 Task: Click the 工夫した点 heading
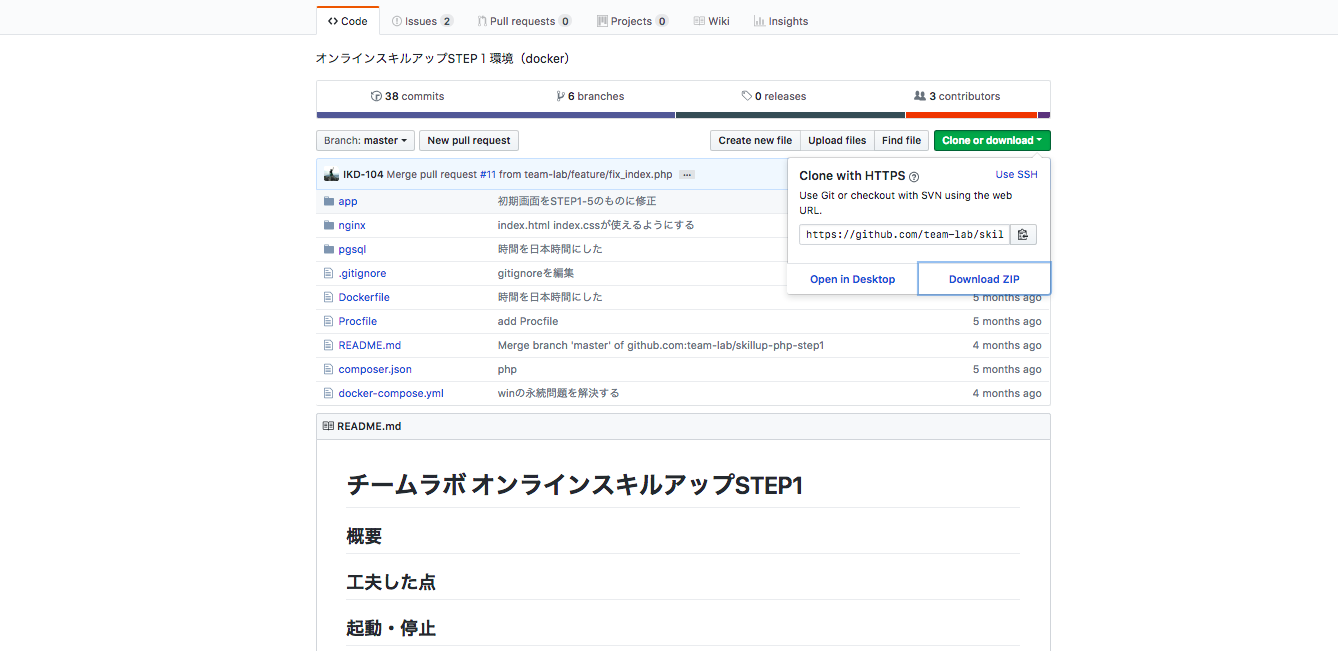(x=391, y=582)
